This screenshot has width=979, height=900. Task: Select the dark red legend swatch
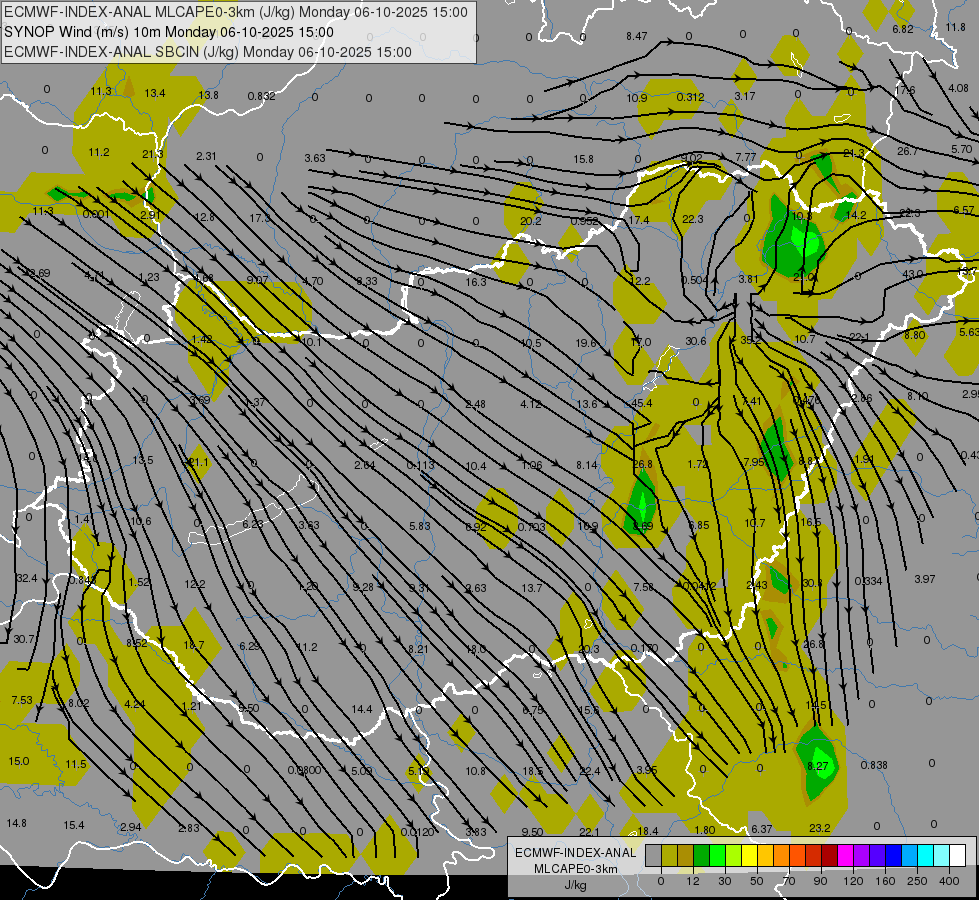pyautogui.click(x=830, y=855)
